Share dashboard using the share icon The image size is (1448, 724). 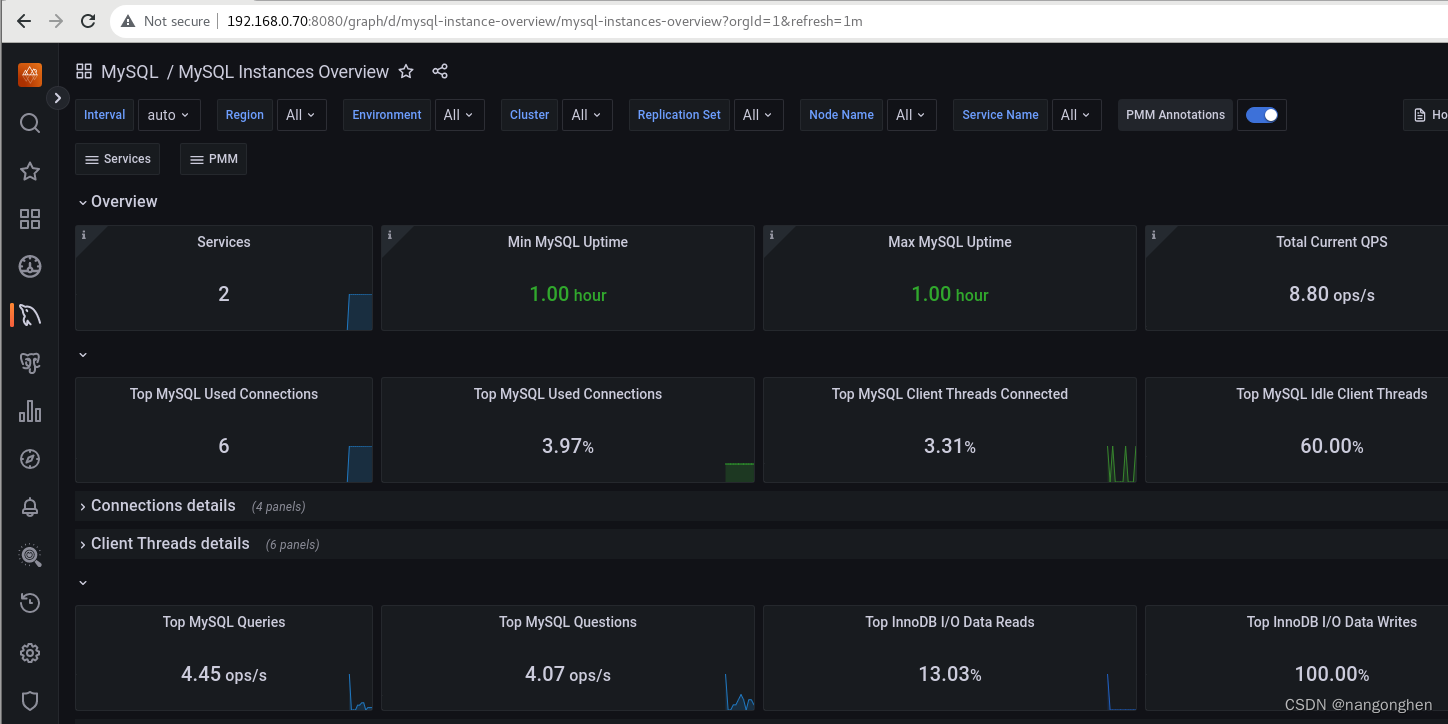(x=440, y=71)
